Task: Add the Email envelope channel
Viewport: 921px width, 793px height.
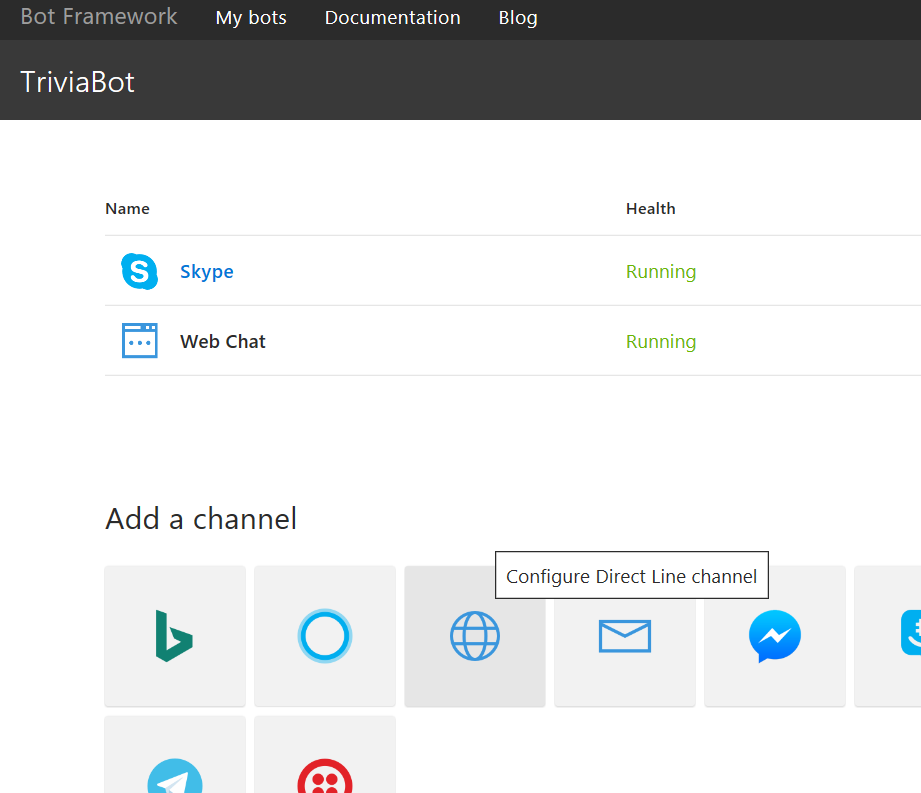Action: click(625, 636)
